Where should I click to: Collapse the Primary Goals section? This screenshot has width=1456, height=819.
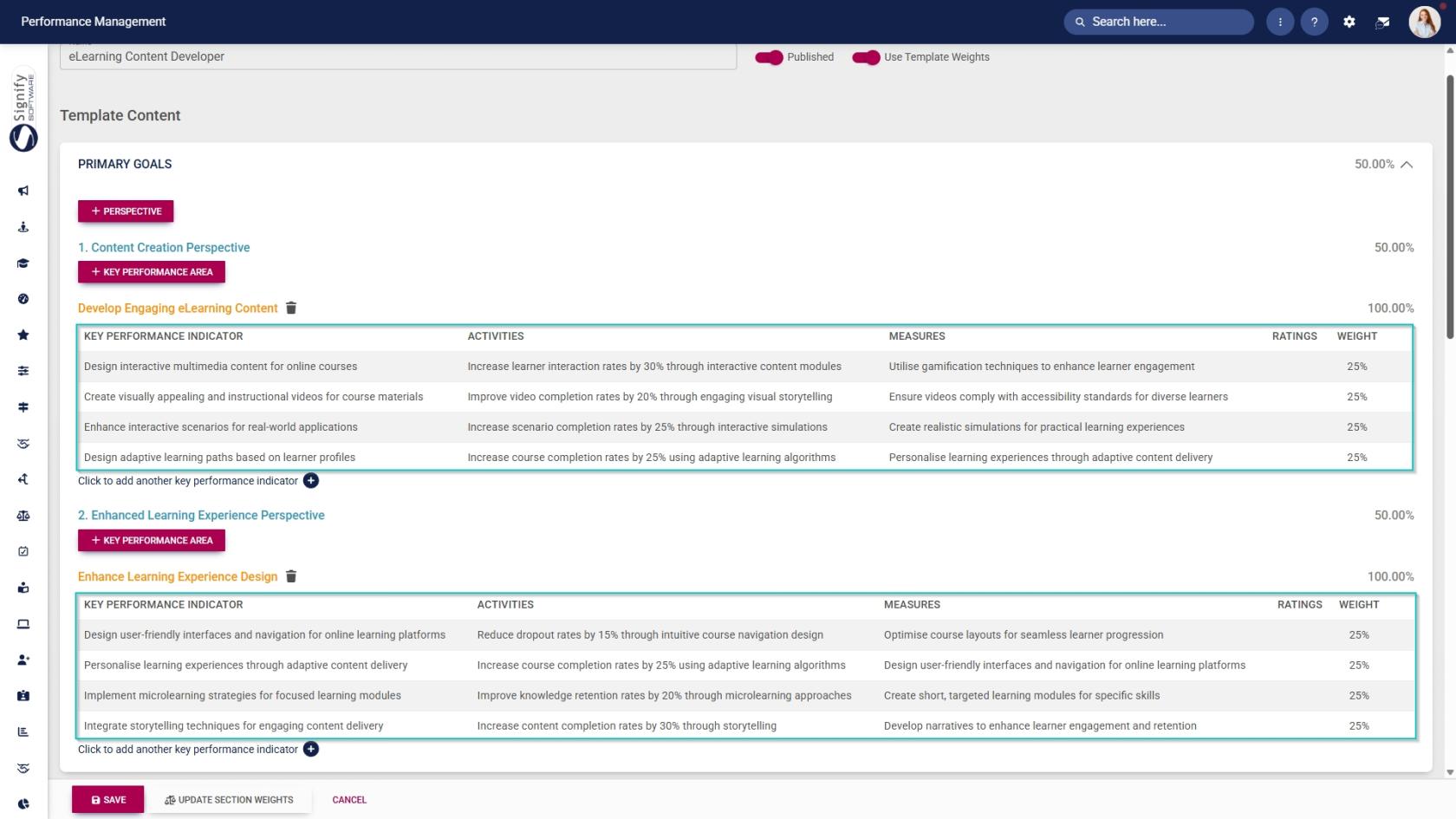(x=1407, y=165)
